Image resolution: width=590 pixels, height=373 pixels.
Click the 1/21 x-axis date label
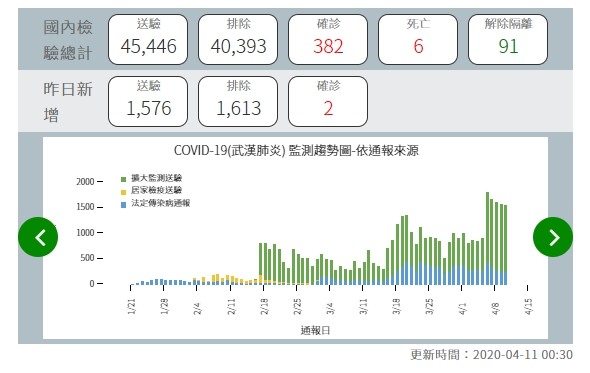click(132, 306)
